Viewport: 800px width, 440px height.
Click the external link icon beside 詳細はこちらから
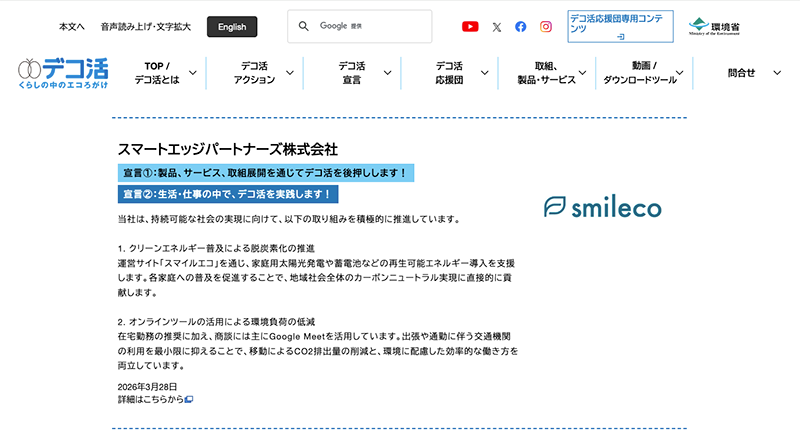pos(189,400)
